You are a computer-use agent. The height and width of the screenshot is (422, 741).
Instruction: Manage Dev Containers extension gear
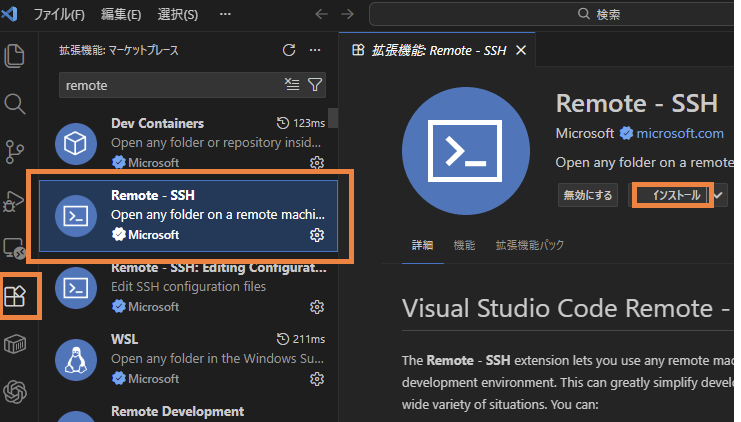pos(317,163)
